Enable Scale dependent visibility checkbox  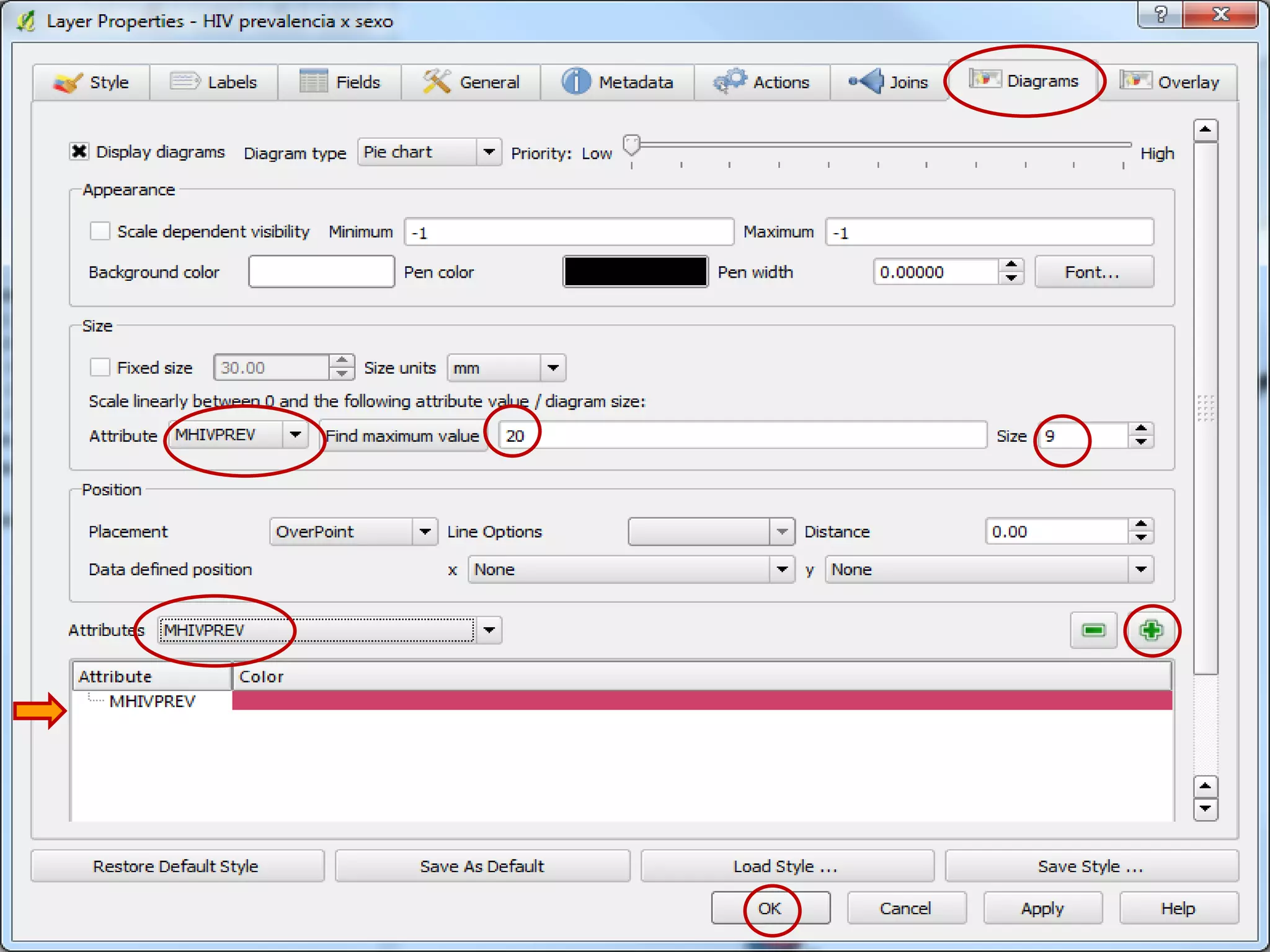coord(100,232)
